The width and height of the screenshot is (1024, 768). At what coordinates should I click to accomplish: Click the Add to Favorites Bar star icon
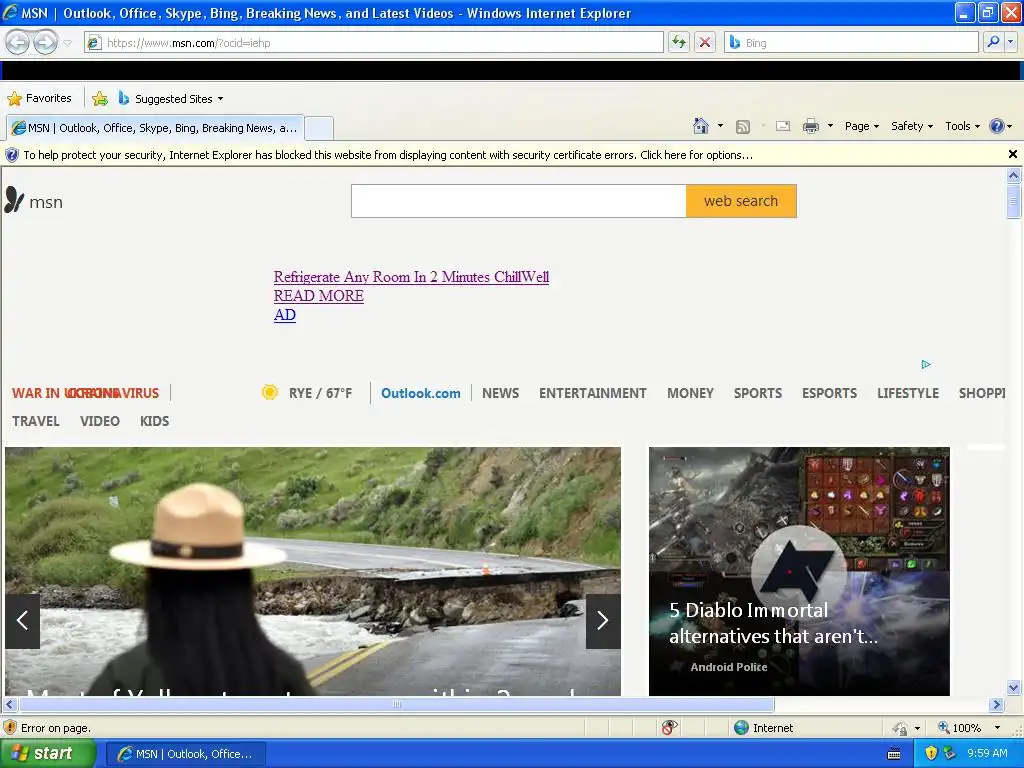pos(100,99)
